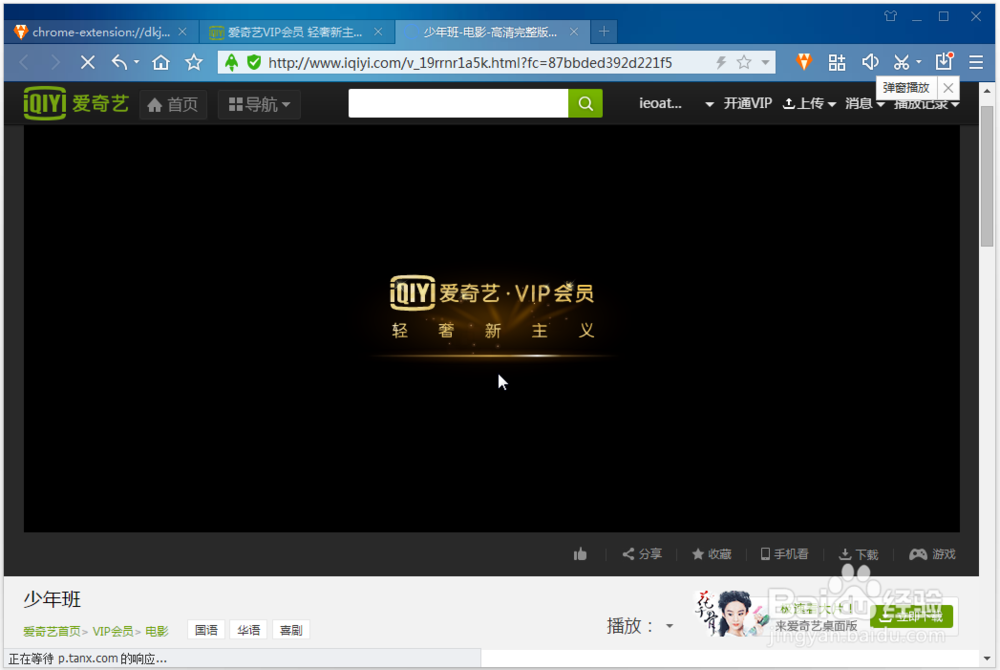This screenshot has height=670, width=1000.
Task: Click the thumbs-up like icon
Action: click(580, 554)
